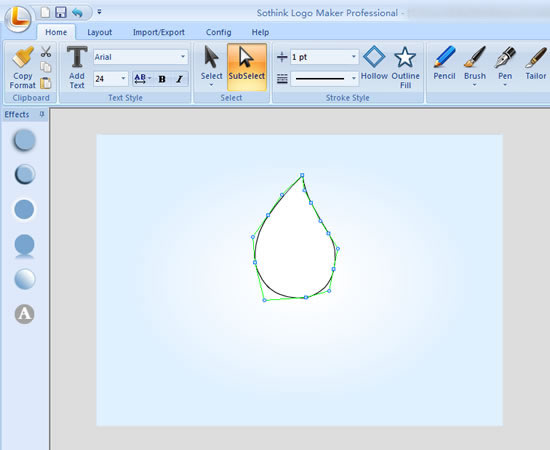Copy selection with the duplicate pages icon

46,67
